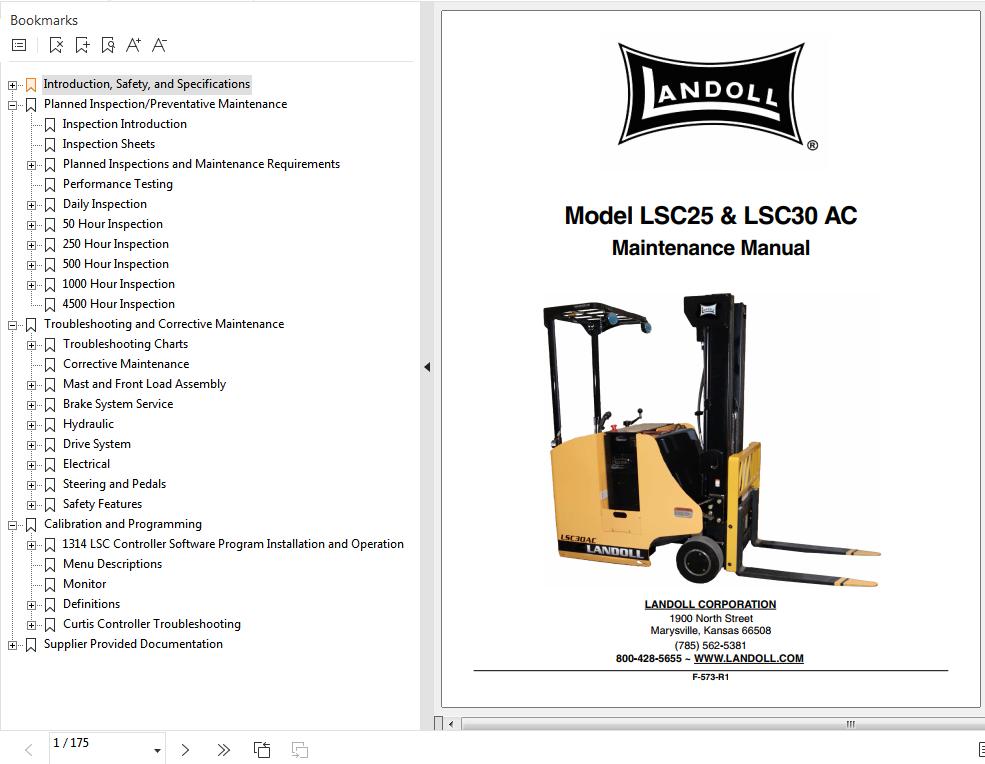Click the grayed next view icon
The image size is (985, 764).
point(300,750)
